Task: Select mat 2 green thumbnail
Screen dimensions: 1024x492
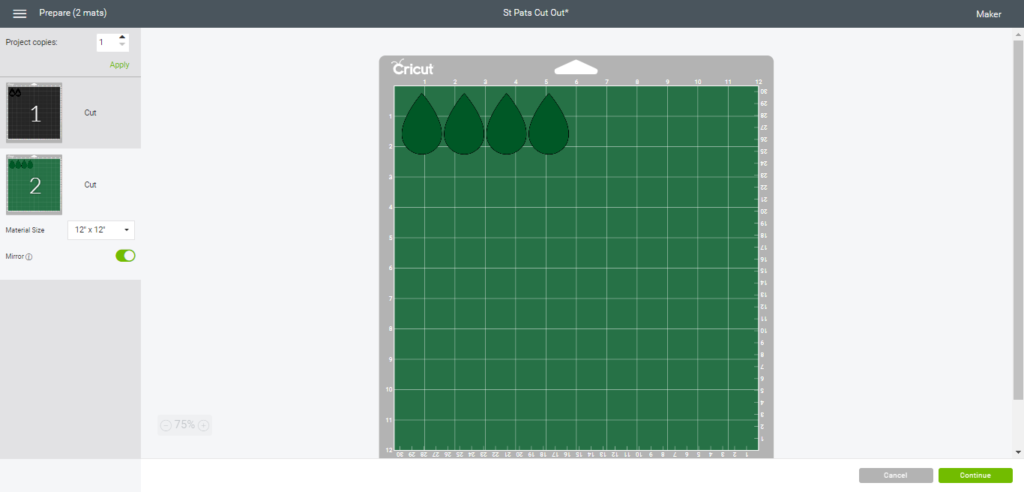Action: click(x=34, y=185)
